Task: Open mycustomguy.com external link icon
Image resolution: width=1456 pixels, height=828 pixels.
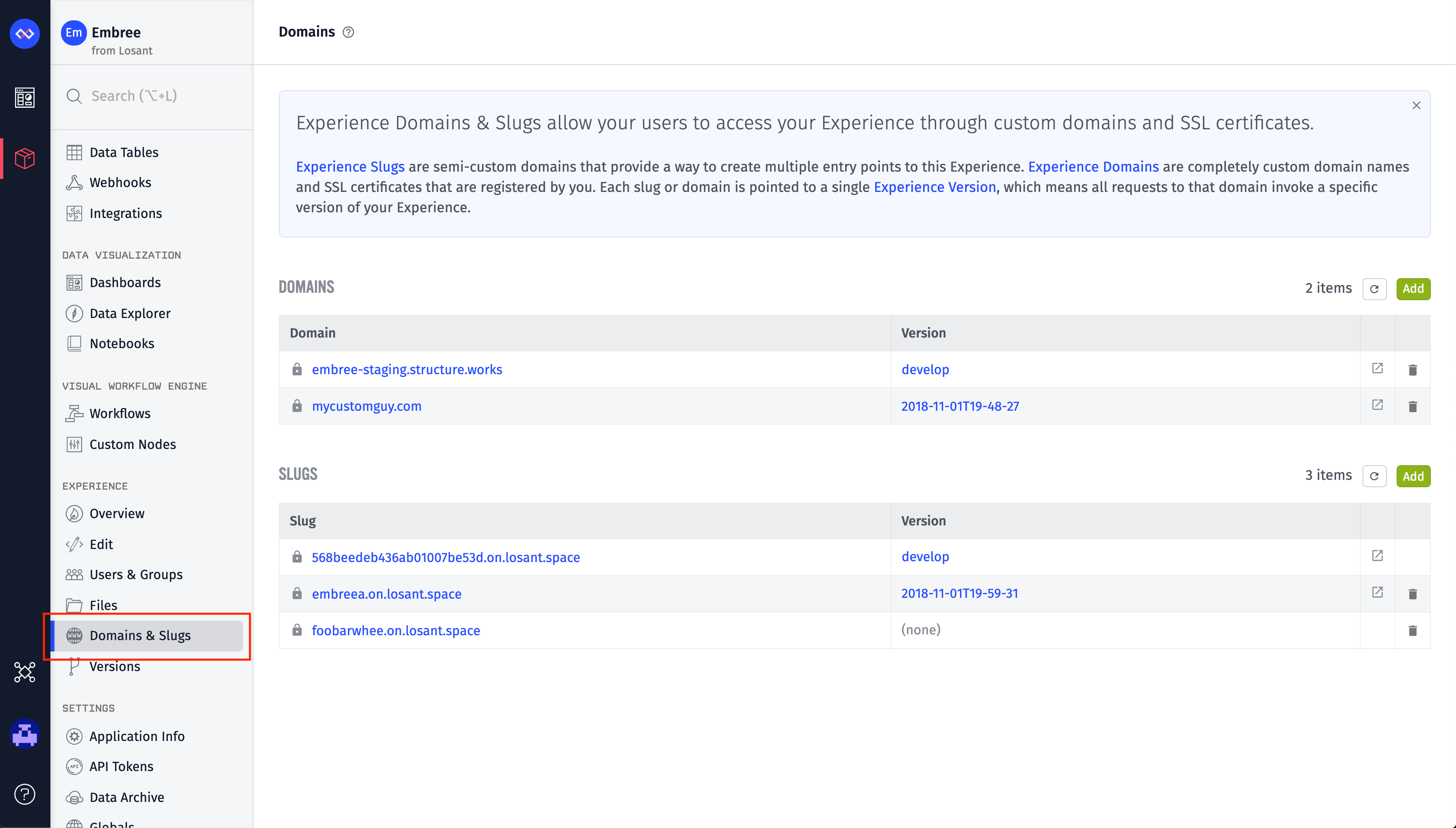Action: pos(1378,405)
